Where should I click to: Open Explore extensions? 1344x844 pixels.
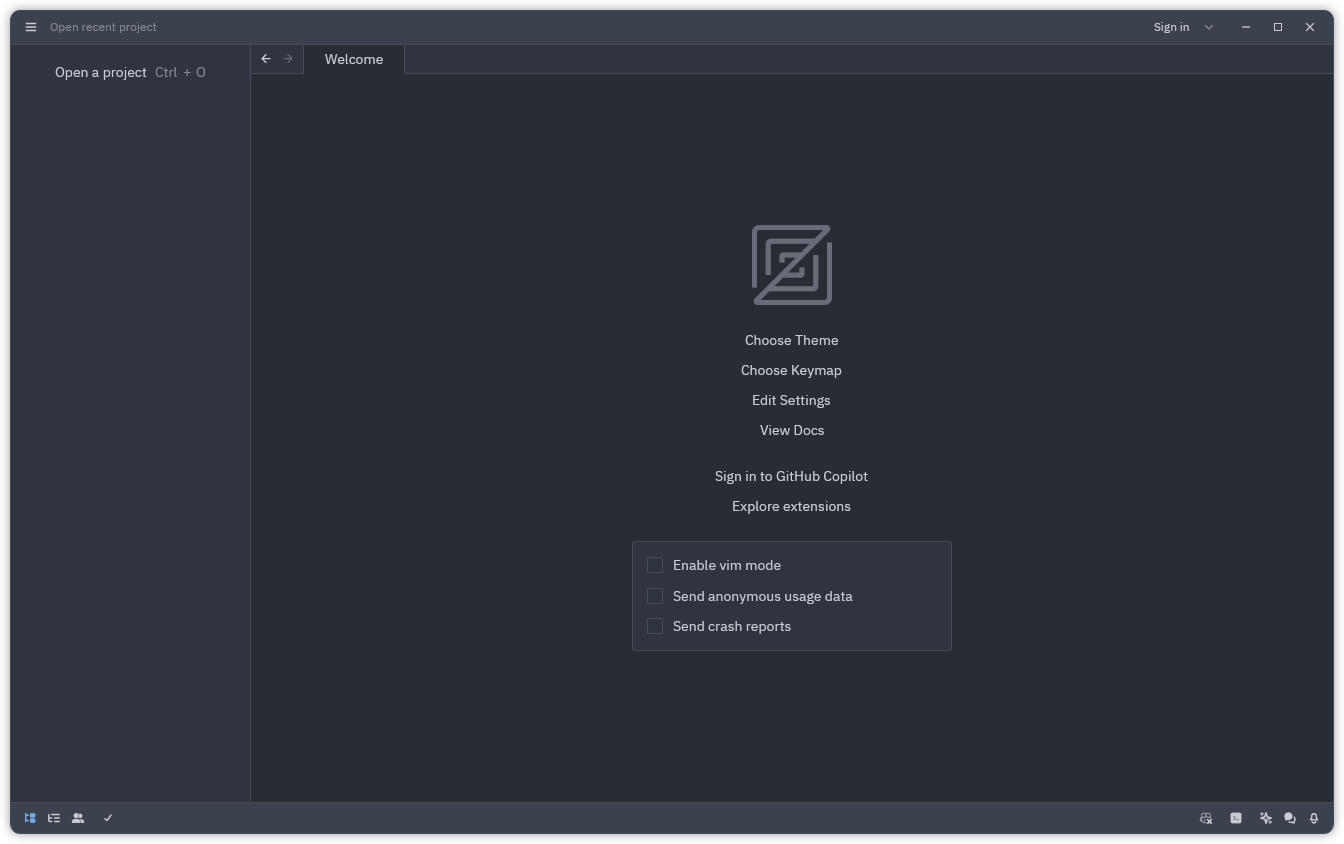point(791,506)
